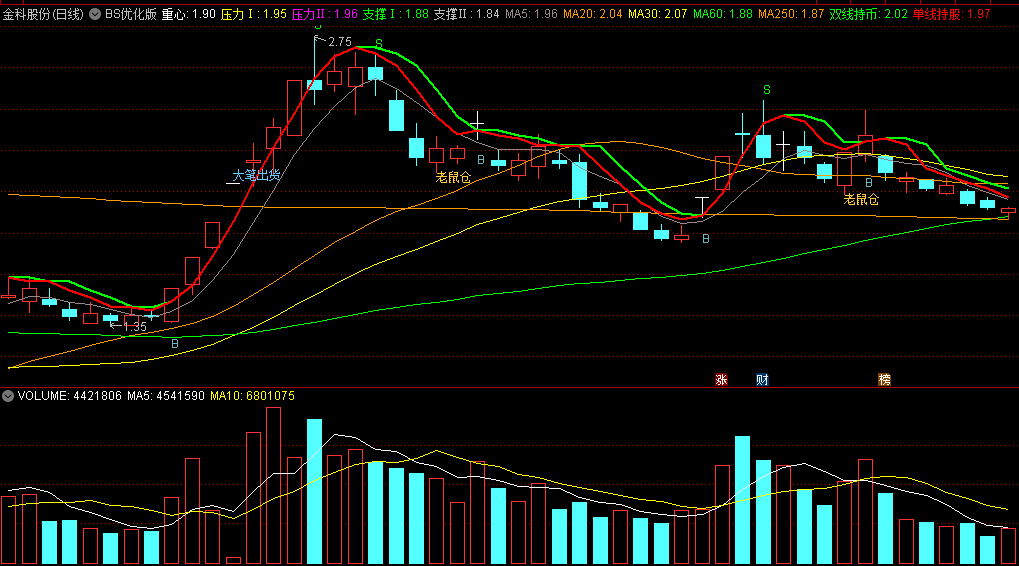Viewport: 1019px width, 566px height.
Task: Click the S sell marker near the 2.75 peak
Action: (379, 44)
